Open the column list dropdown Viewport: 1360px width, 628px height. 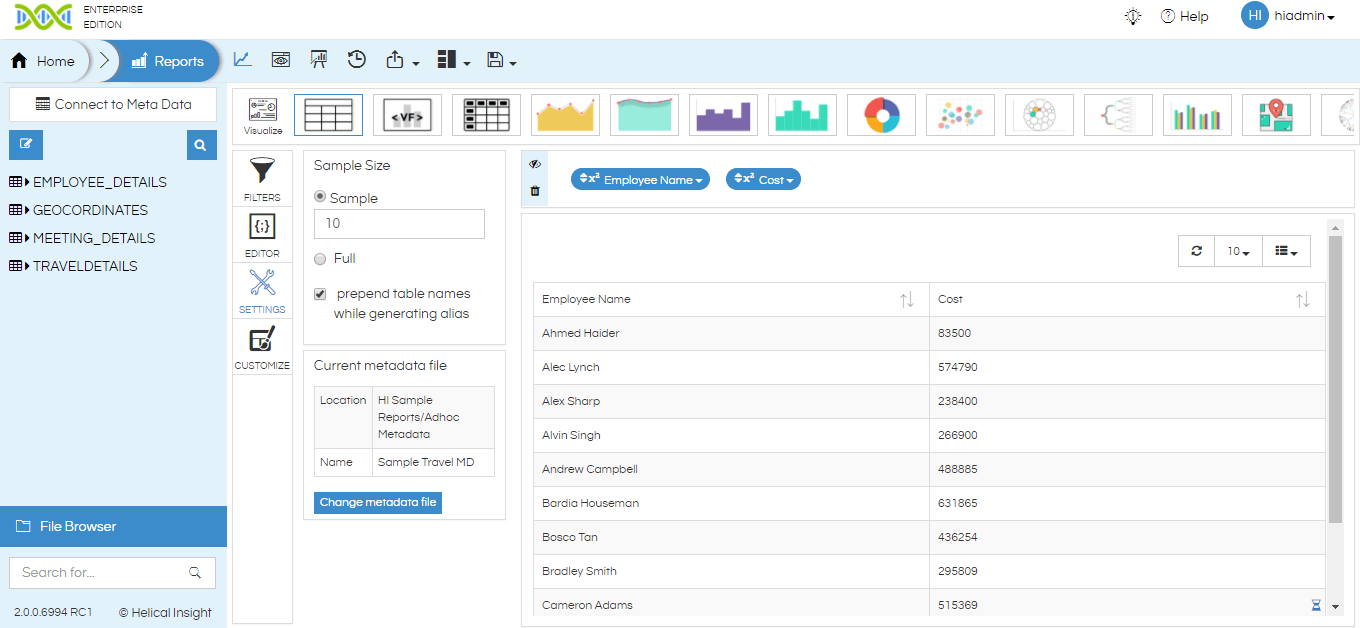coord(1287,252)
